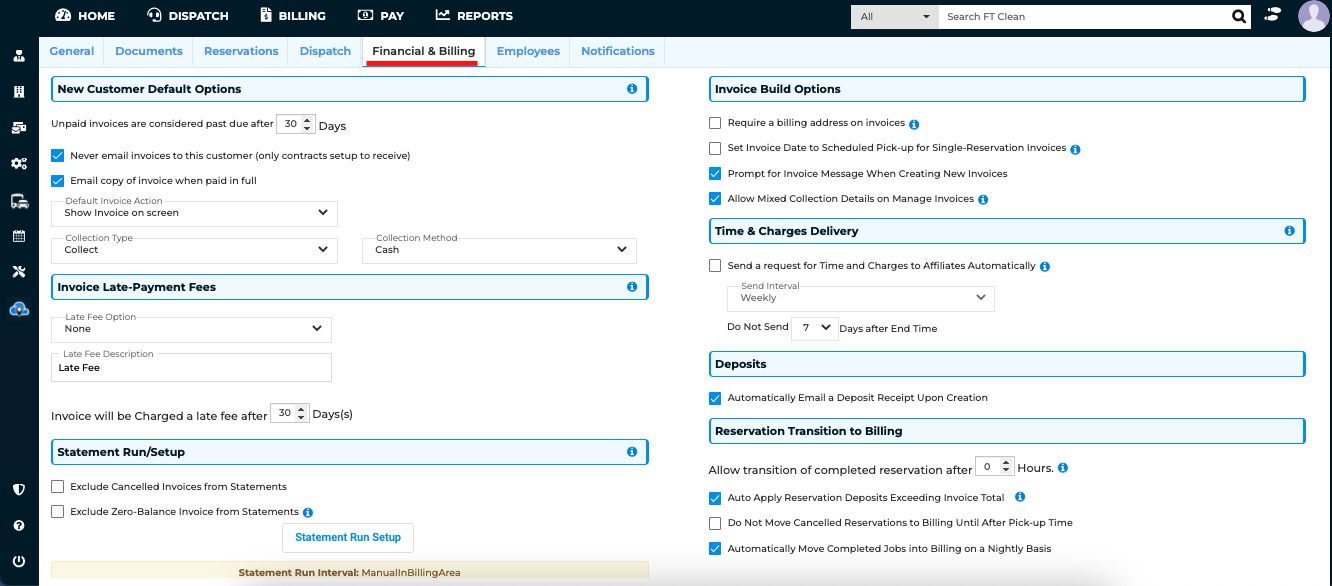
Task: Open the settings gears sidebar icon
Action: tap(19, 163)
